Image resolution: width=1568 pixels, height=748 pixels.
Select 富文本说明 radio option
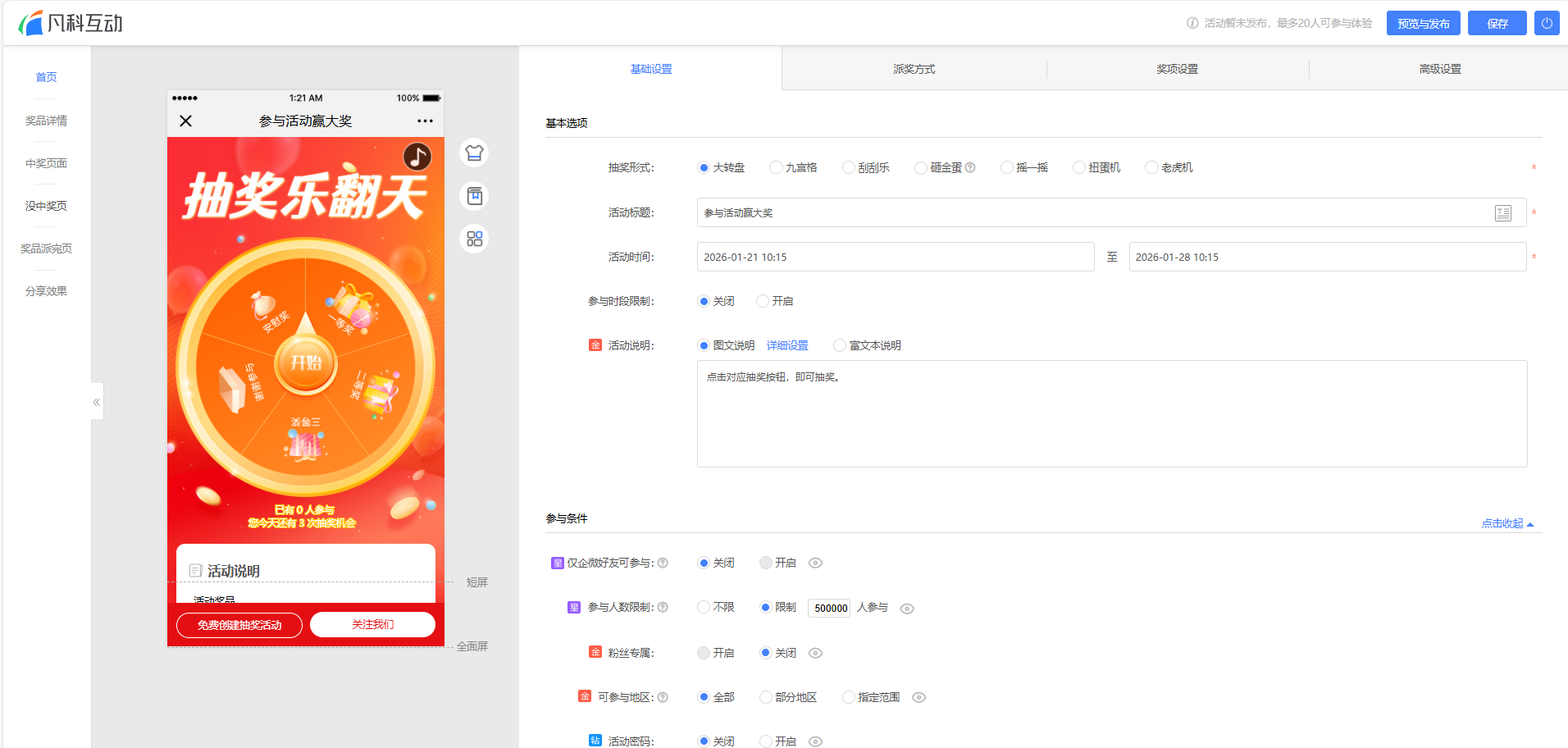(840, 345)
